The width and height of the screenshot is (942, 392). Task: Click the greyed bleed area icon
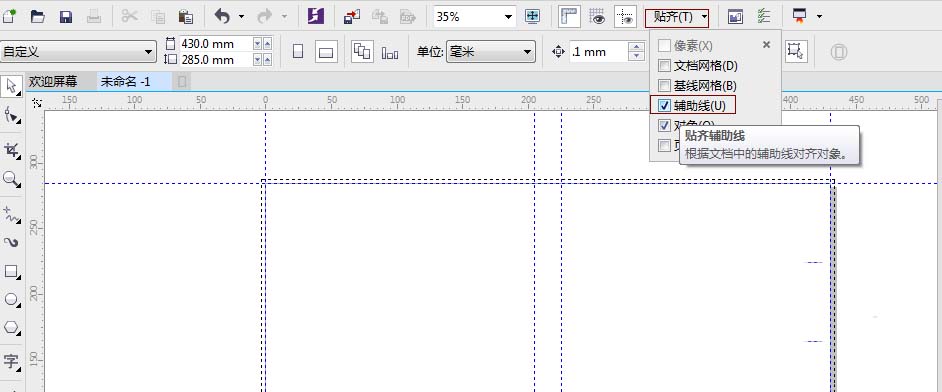tap(839, 52)
